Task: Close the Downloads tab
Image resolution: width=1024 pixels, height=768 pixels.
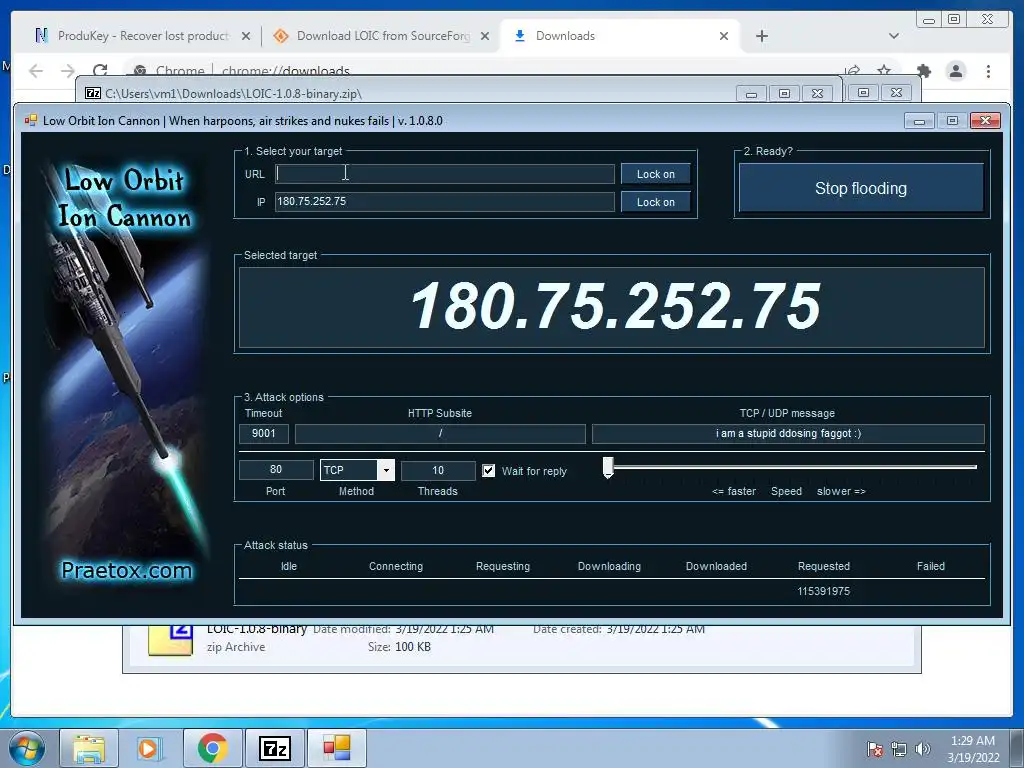Action: 724,36
